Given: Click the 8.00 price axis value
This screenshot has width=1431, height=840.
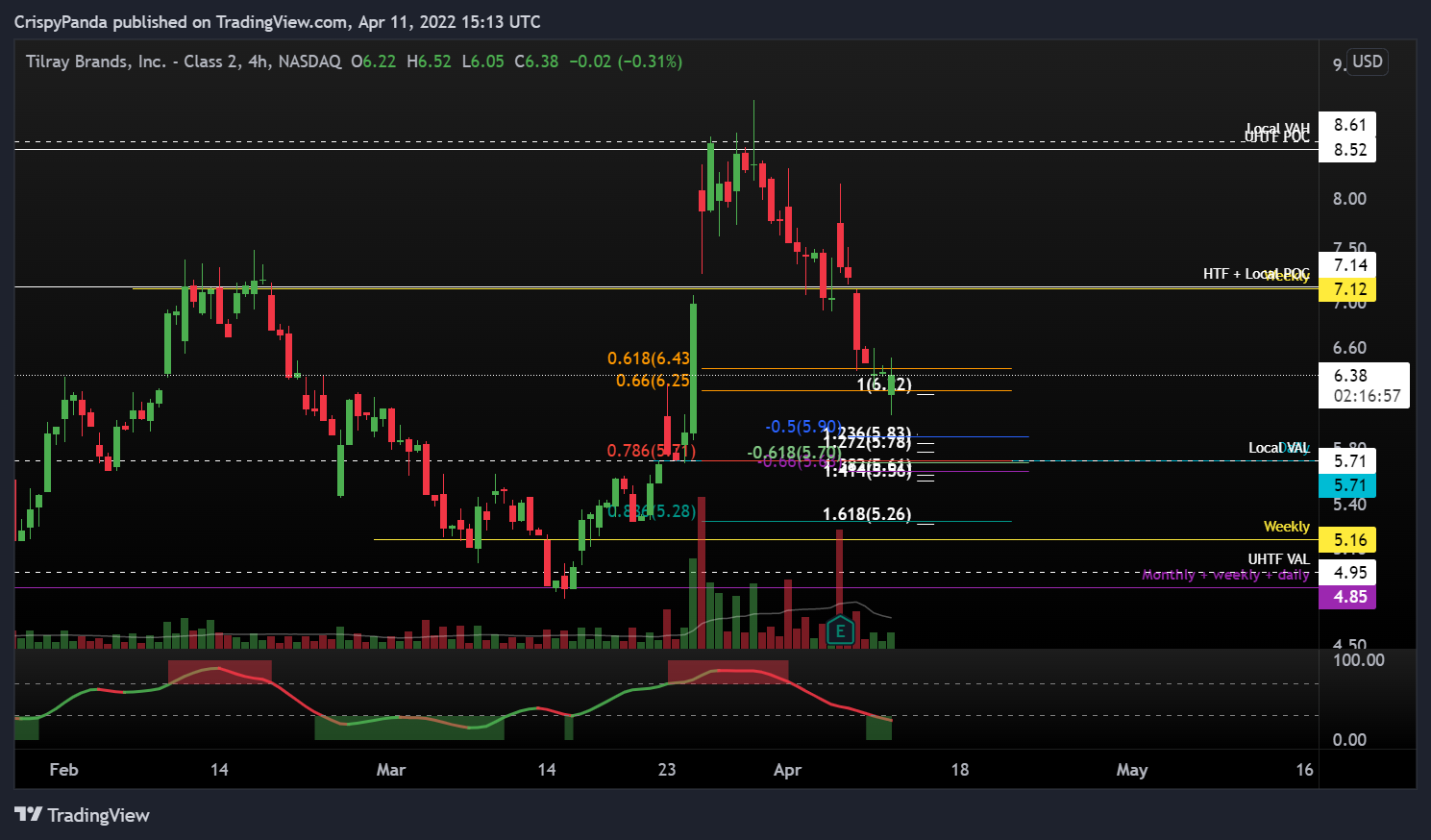Looking at the screenshot, I should (1349, 199).
